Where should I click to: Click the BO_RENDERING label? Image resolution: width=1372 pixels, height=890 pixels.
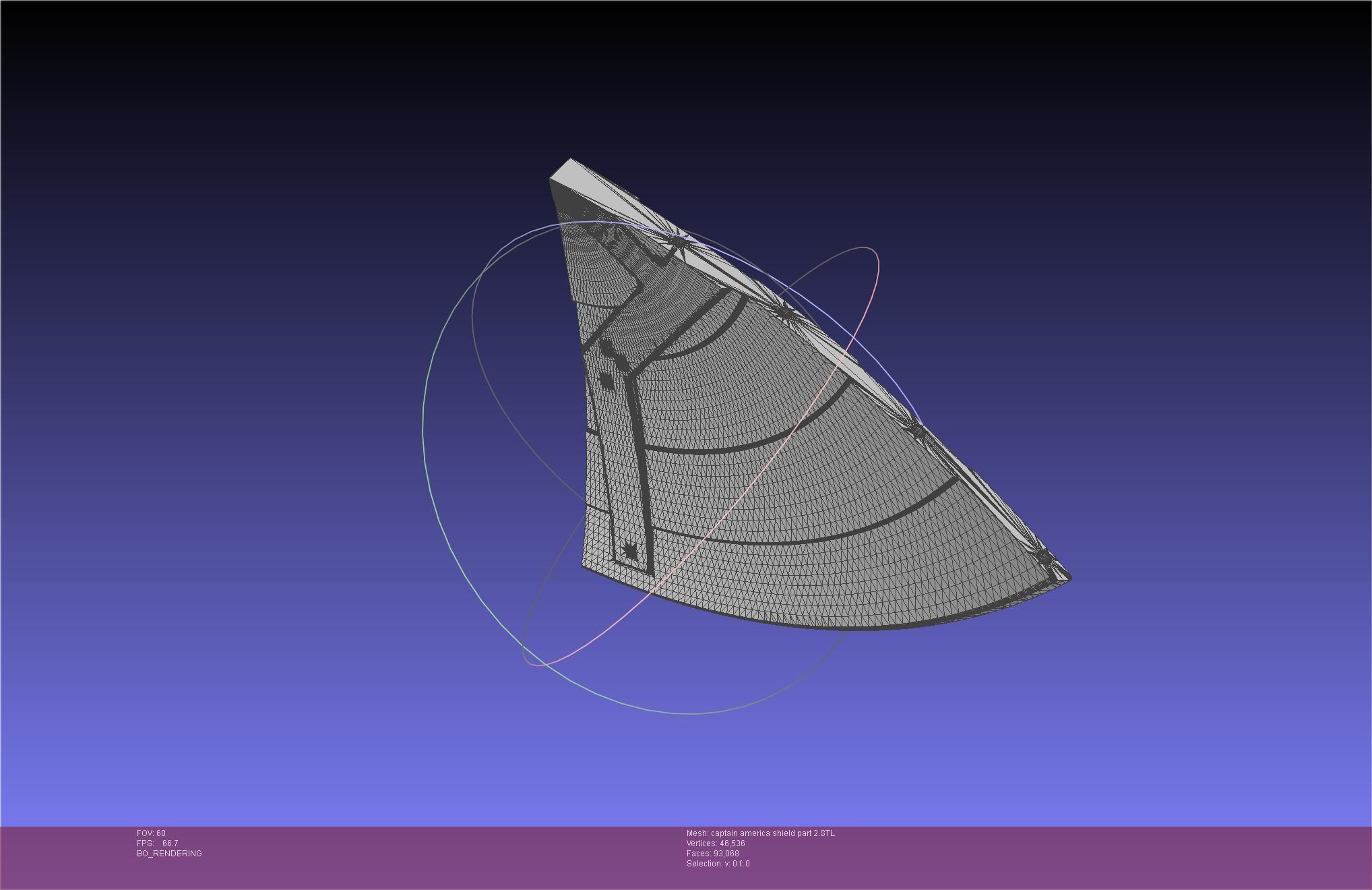pyautogui.click(x=169, y=854)
